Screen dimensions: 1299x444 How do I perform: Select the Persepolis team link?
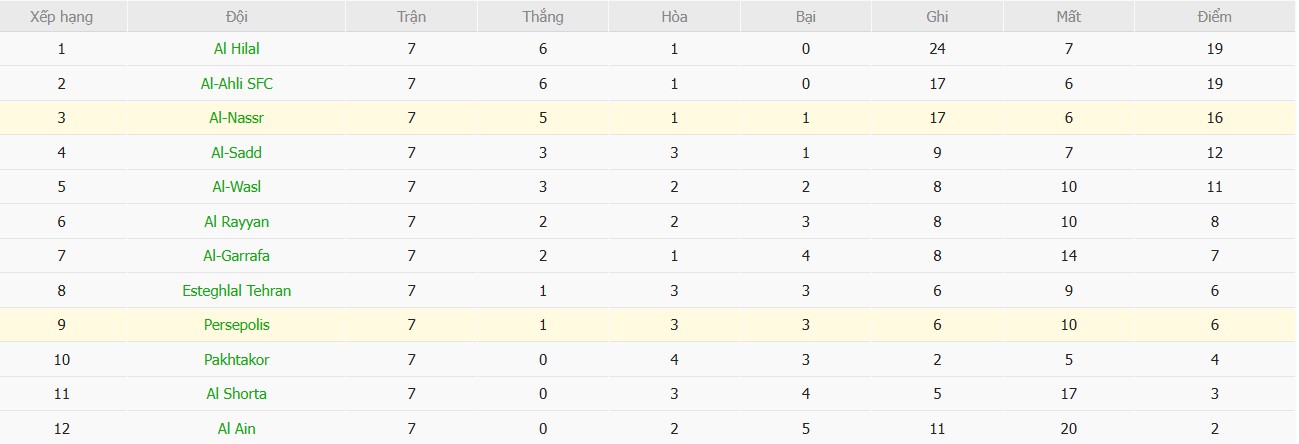[x=237, y=325]
